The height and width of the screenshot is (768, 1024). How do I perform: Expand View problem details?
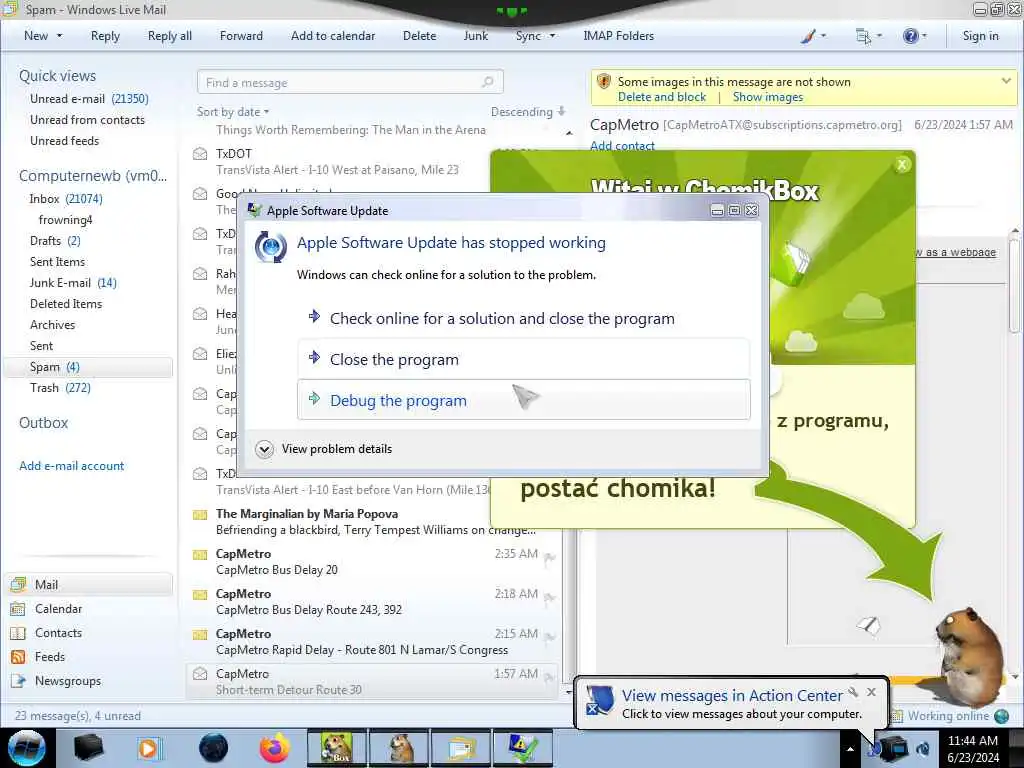[x=325, y=449]
